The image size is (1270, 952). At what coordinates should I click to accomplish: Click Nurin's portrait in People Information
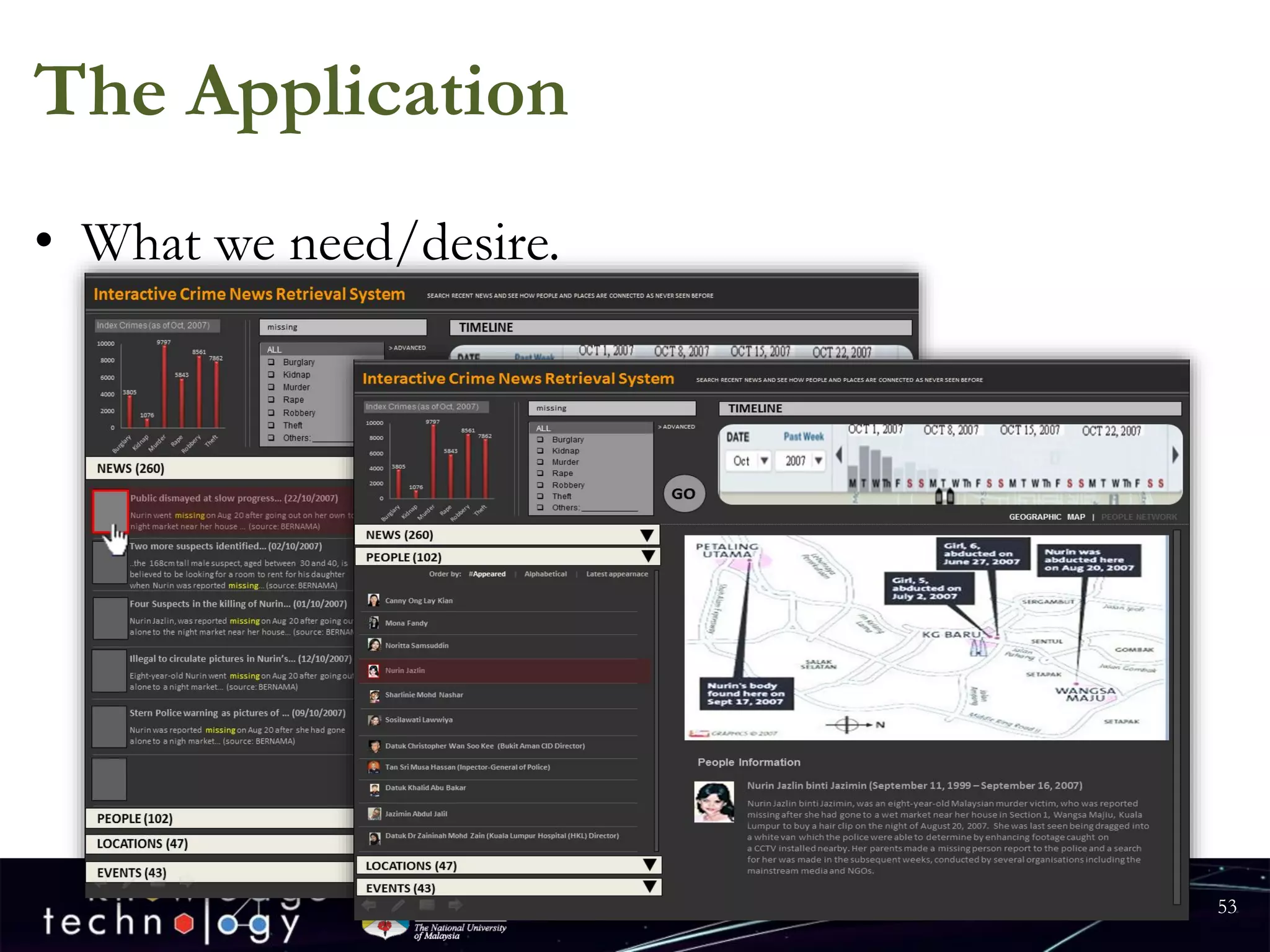pyautogui.click(x=714, y=802)
